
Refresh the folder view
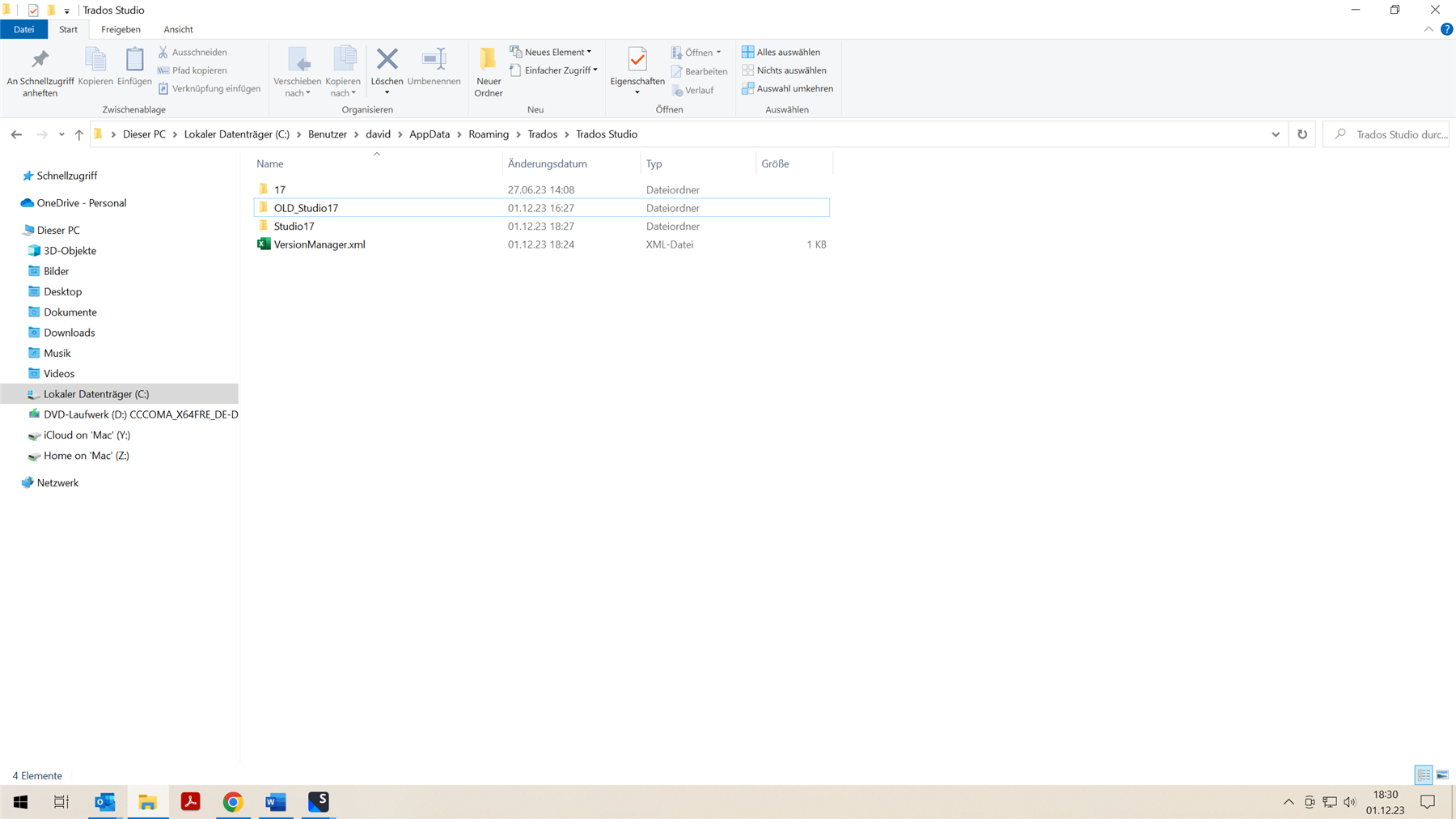point(1302,134)
